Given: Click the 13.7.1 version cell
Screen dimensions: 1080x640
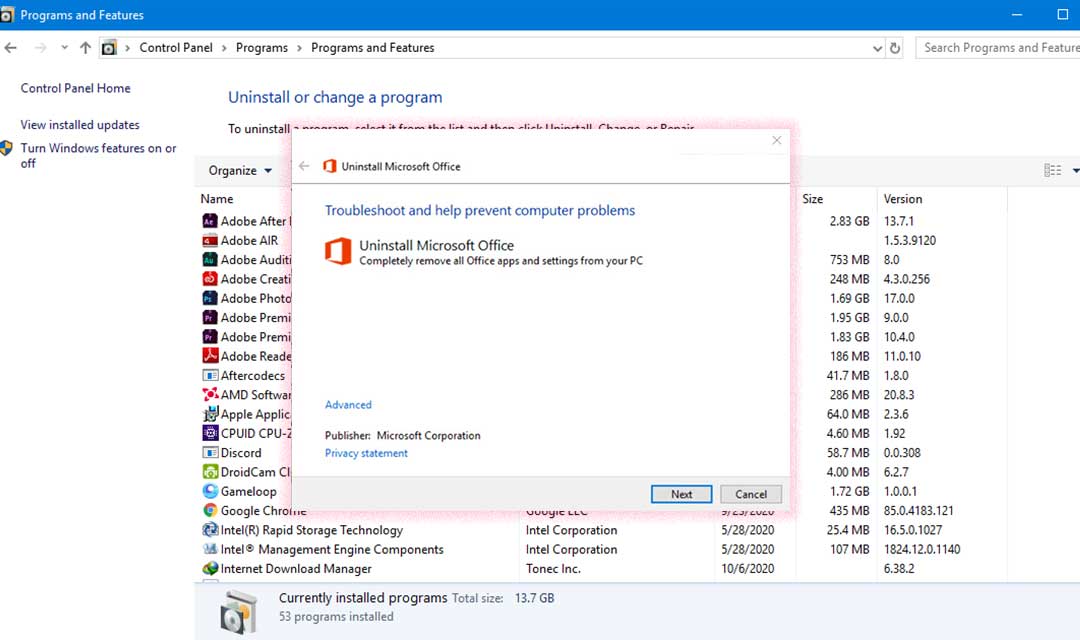Looking at the screenshot, I should [899, 221].
